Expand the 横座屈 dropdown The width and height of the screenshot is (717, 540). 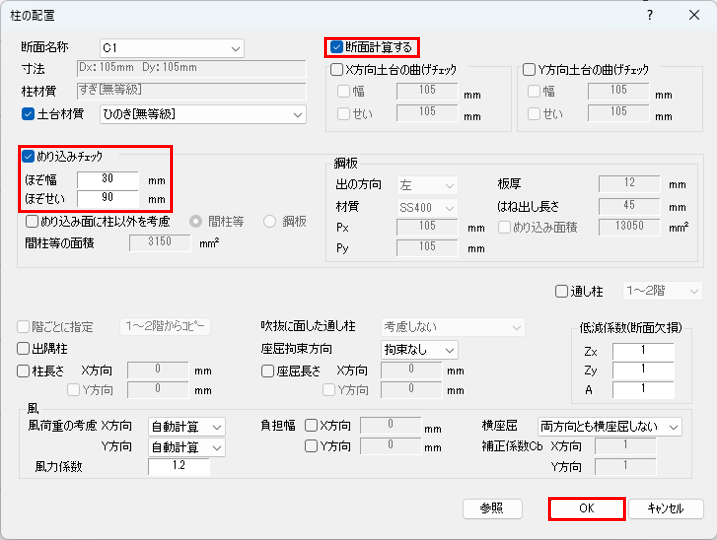(x=609, y=427)
